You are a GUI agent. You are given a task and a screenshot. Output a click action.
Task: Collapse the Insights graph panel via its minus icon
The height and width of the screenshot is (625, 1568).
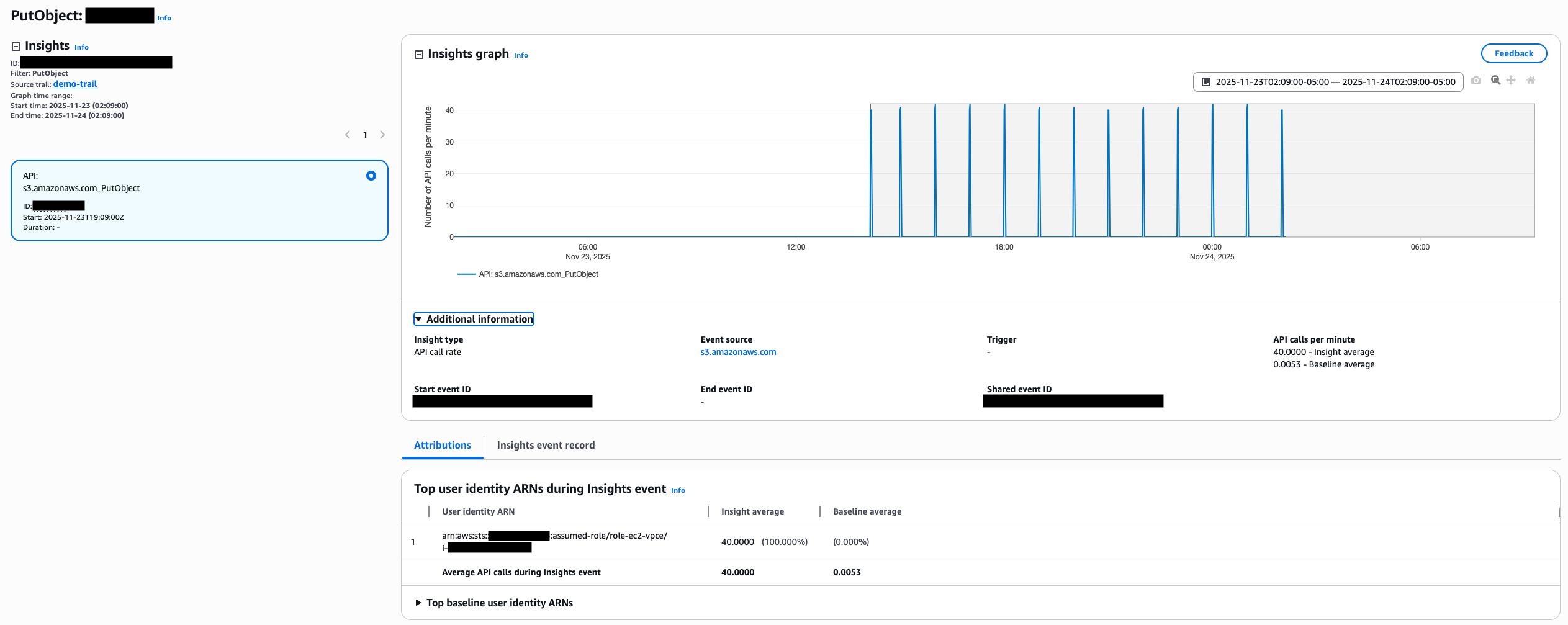(419, 54)
